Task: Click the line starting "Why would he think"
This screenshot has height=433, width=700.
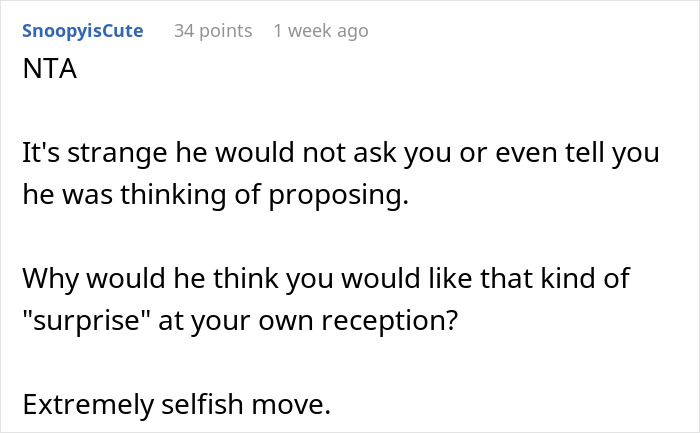Action: pyautogui.click(x=325, y=277)
